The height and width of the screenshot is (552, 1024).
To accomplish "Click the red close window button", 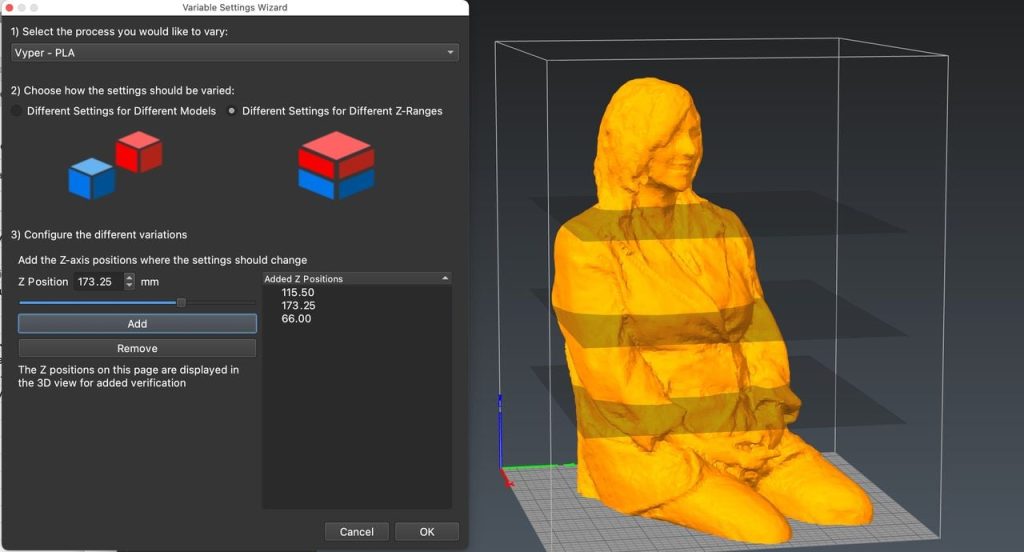I will 8,7.
